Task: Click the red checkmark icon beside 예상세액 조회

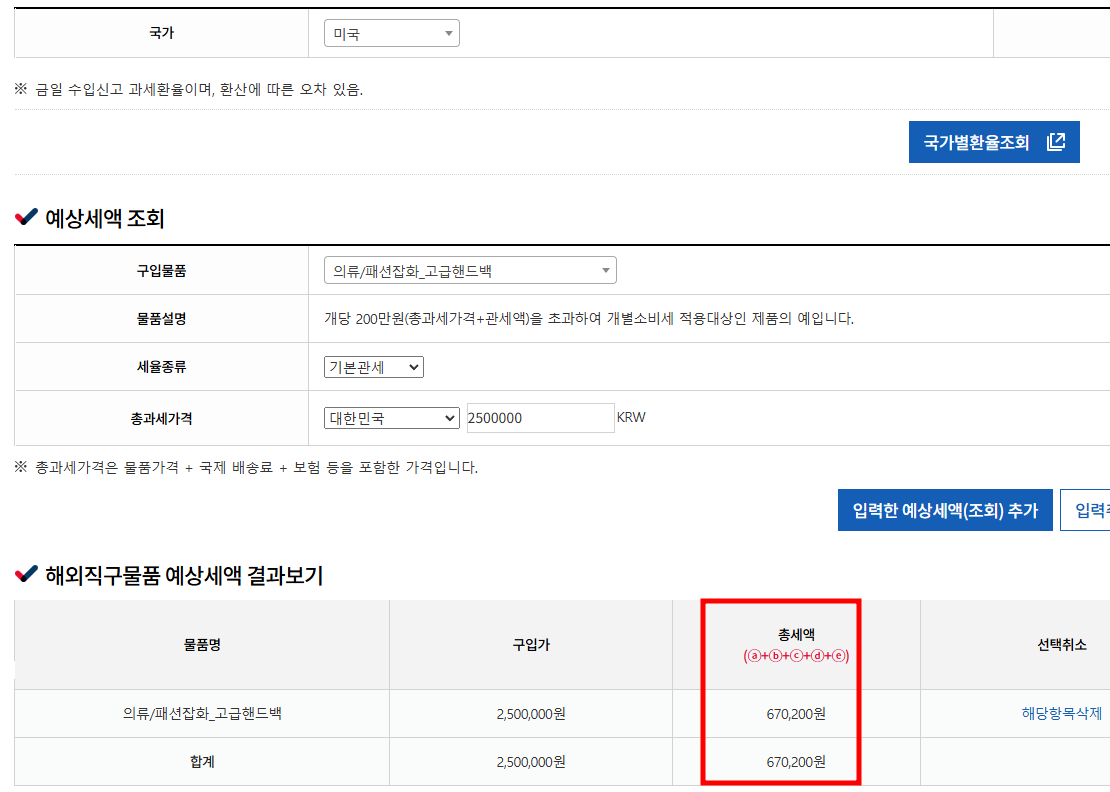Action: coord(25,220)
